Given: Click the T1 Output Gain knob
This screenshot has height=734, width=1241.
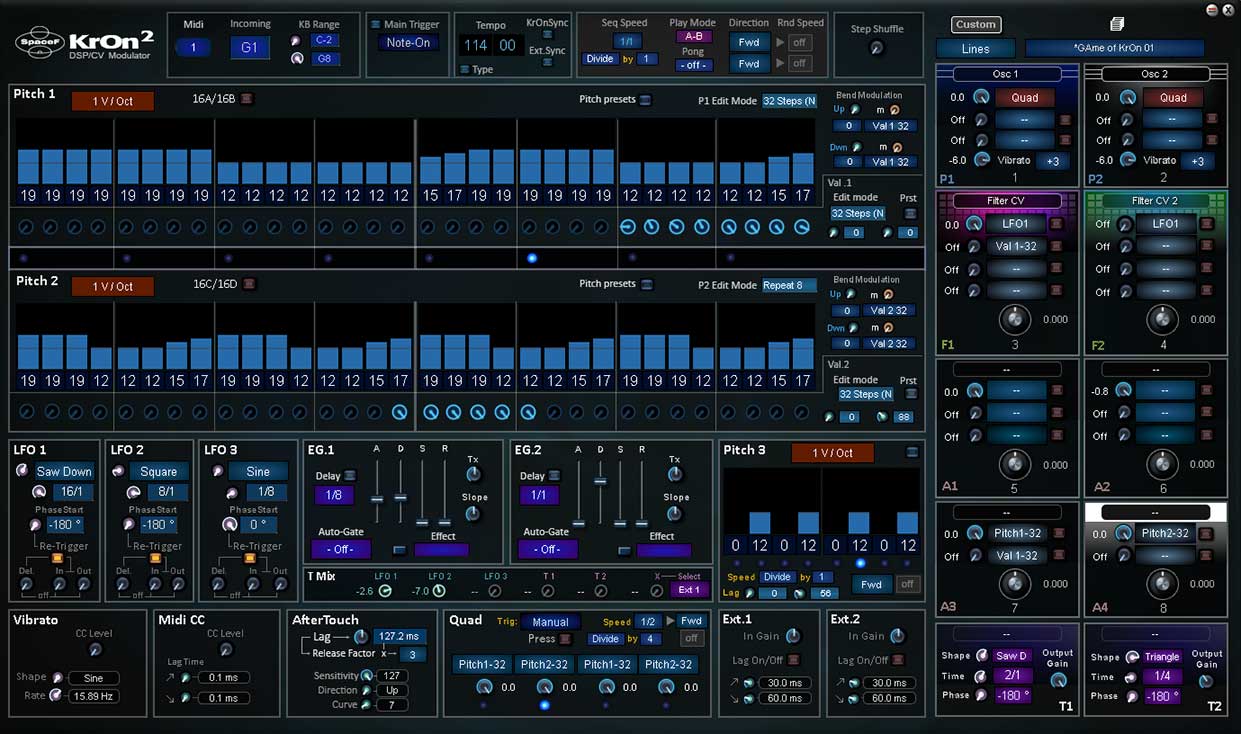Looking at the screenshot, I should [x=1058, y=680].
